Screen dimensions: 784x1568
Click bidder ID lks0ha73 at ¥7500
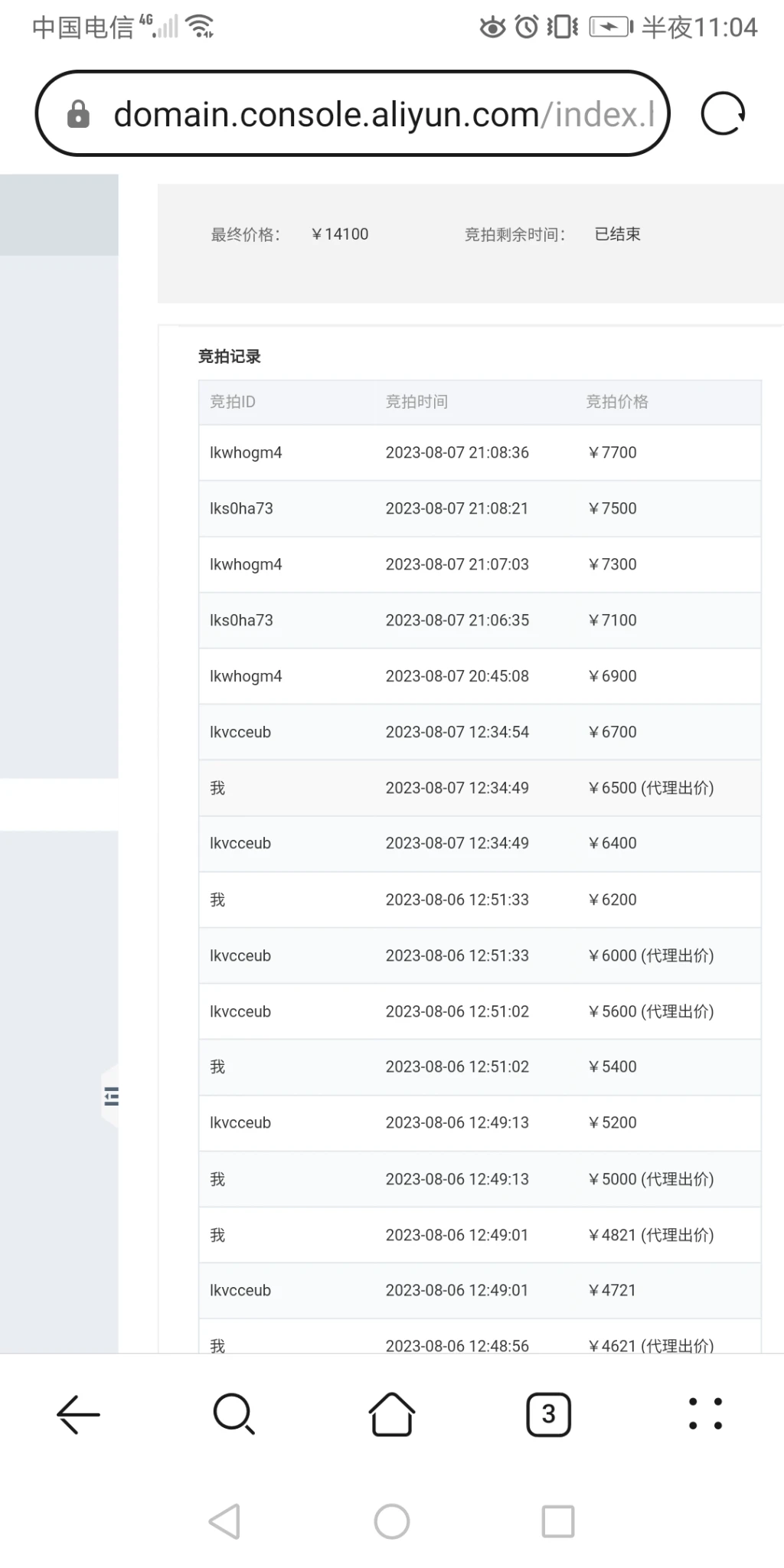(241, 508)
